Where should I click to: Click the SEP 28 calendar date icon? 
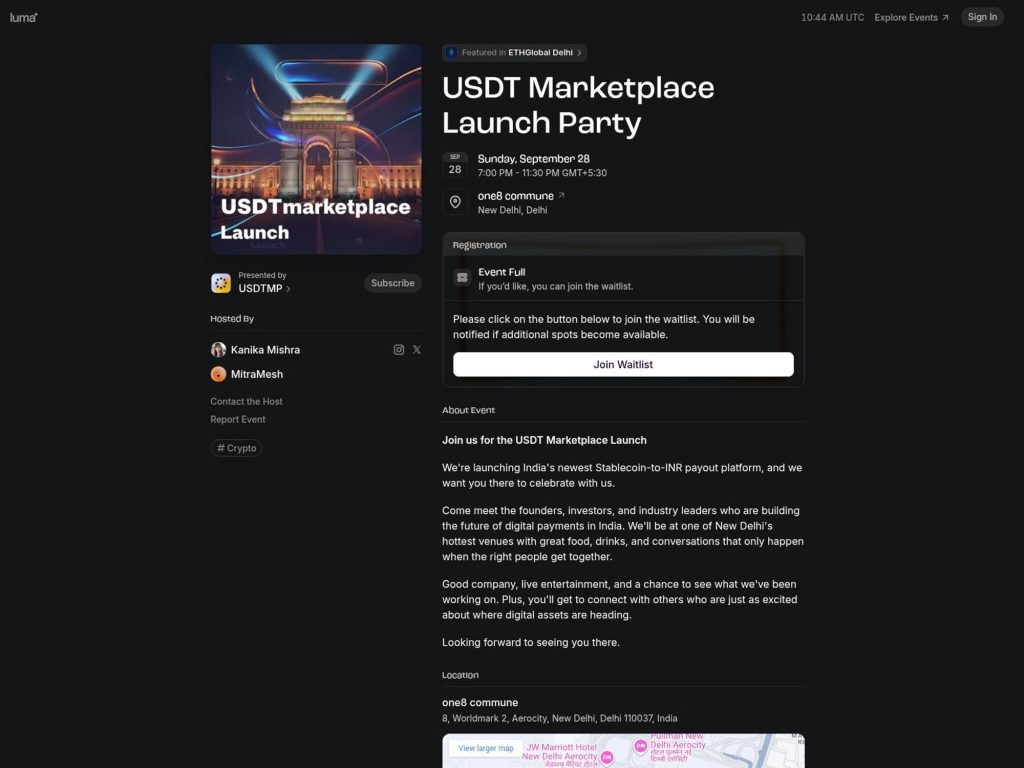tap(456, 163)
